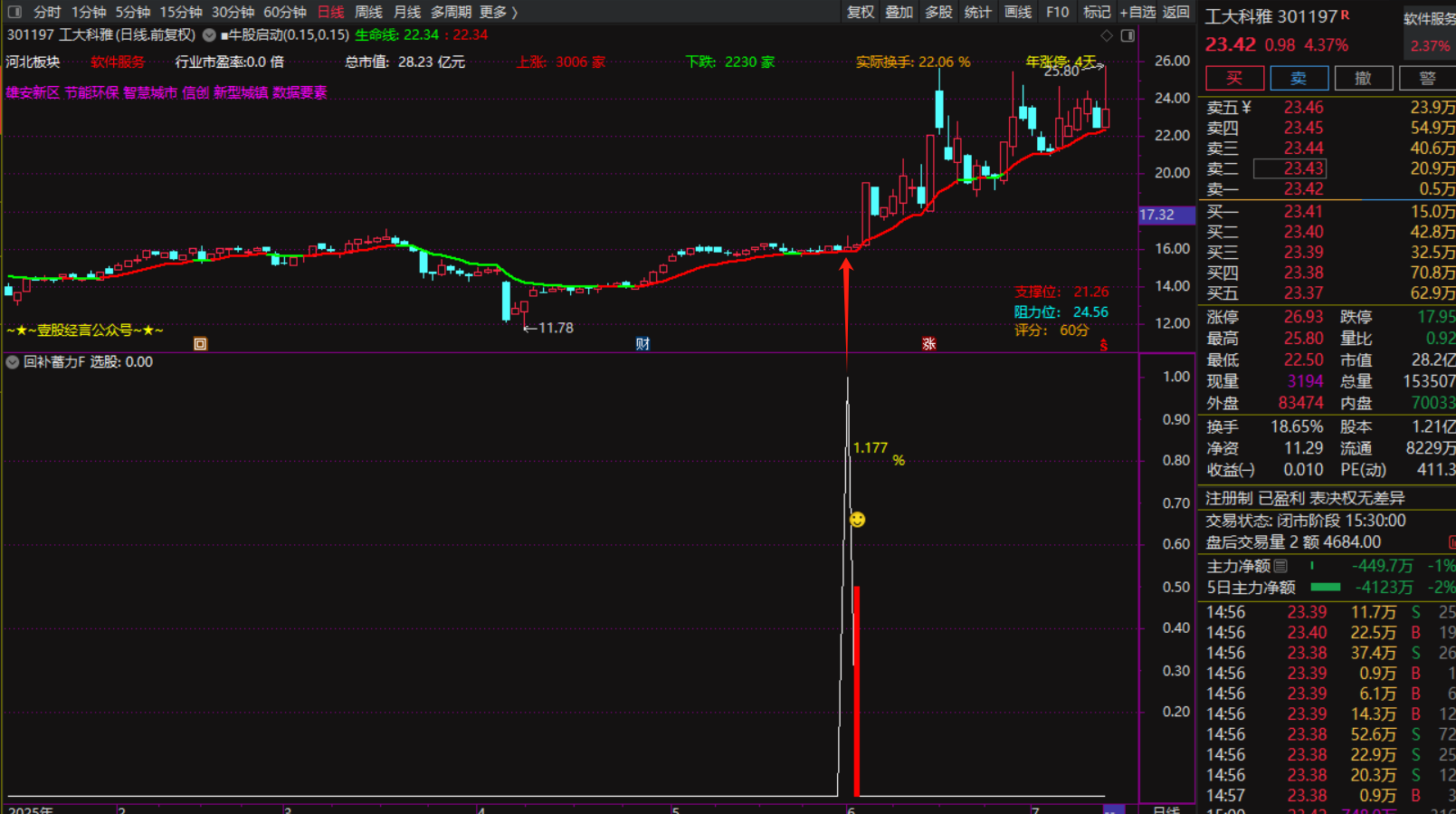Click the red 涨 limit-up event marker

tap(928, 344)
